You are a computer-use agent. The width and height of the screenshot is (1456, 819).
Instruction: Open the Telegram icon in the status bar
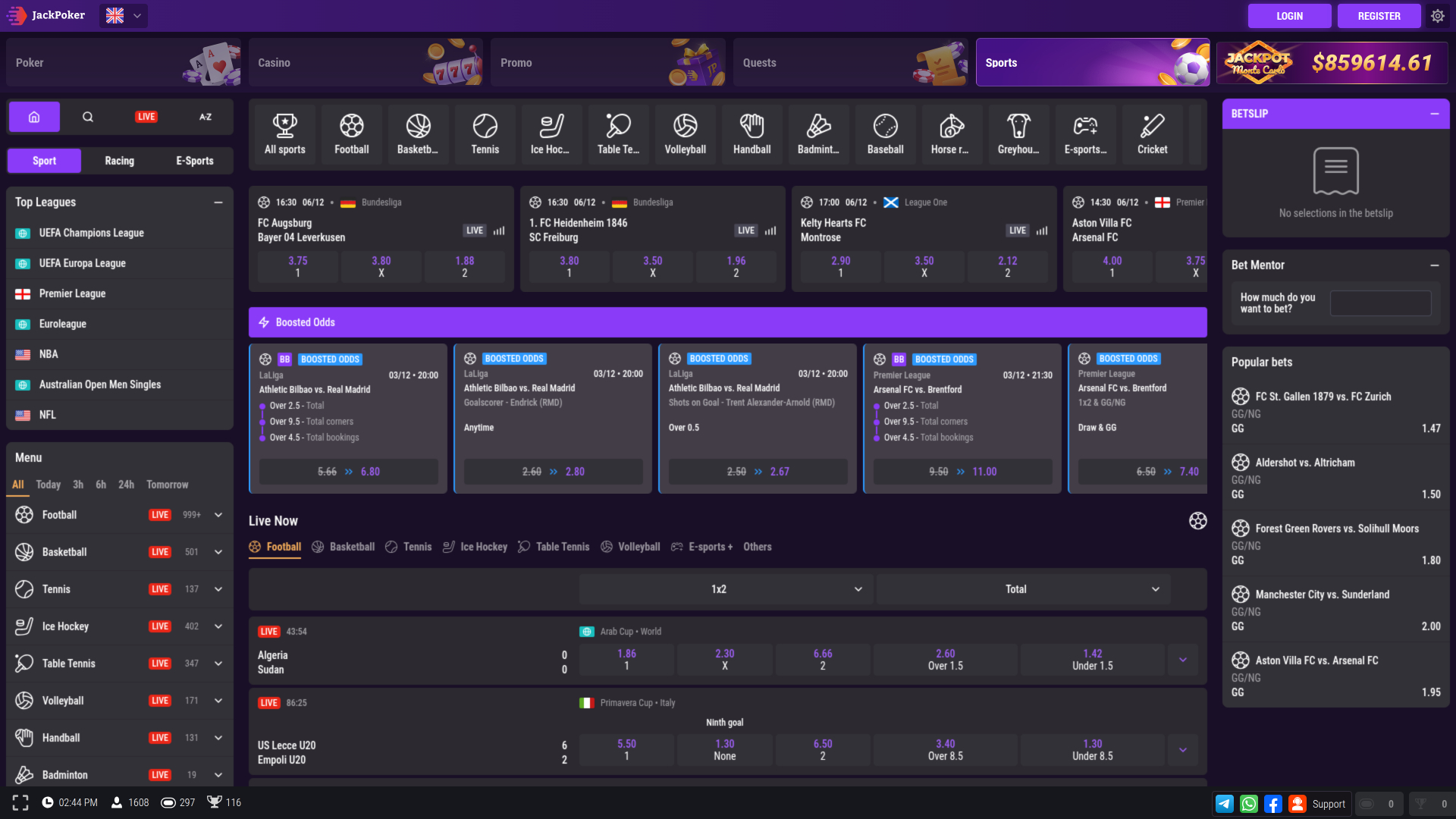(1225, 803)
